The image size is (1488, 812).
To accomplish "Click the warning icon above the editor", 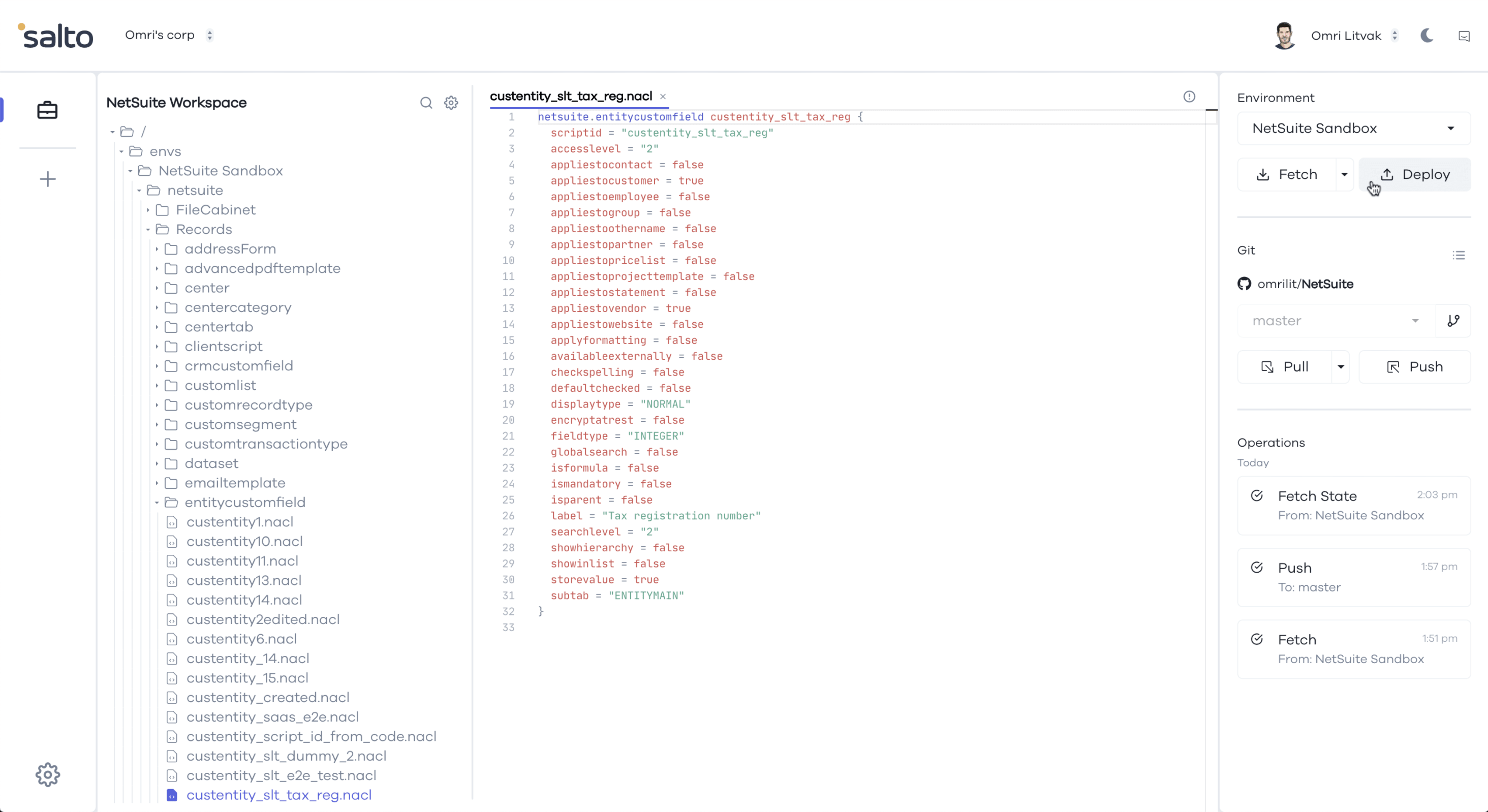I will click(x=1189, y=97).
